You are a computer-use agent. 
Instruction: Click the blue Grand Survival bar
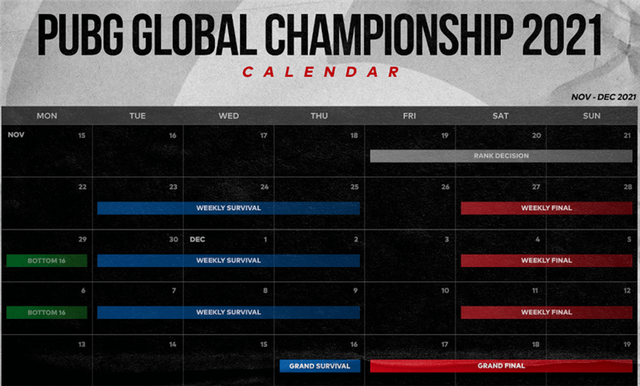click(320, 366)
